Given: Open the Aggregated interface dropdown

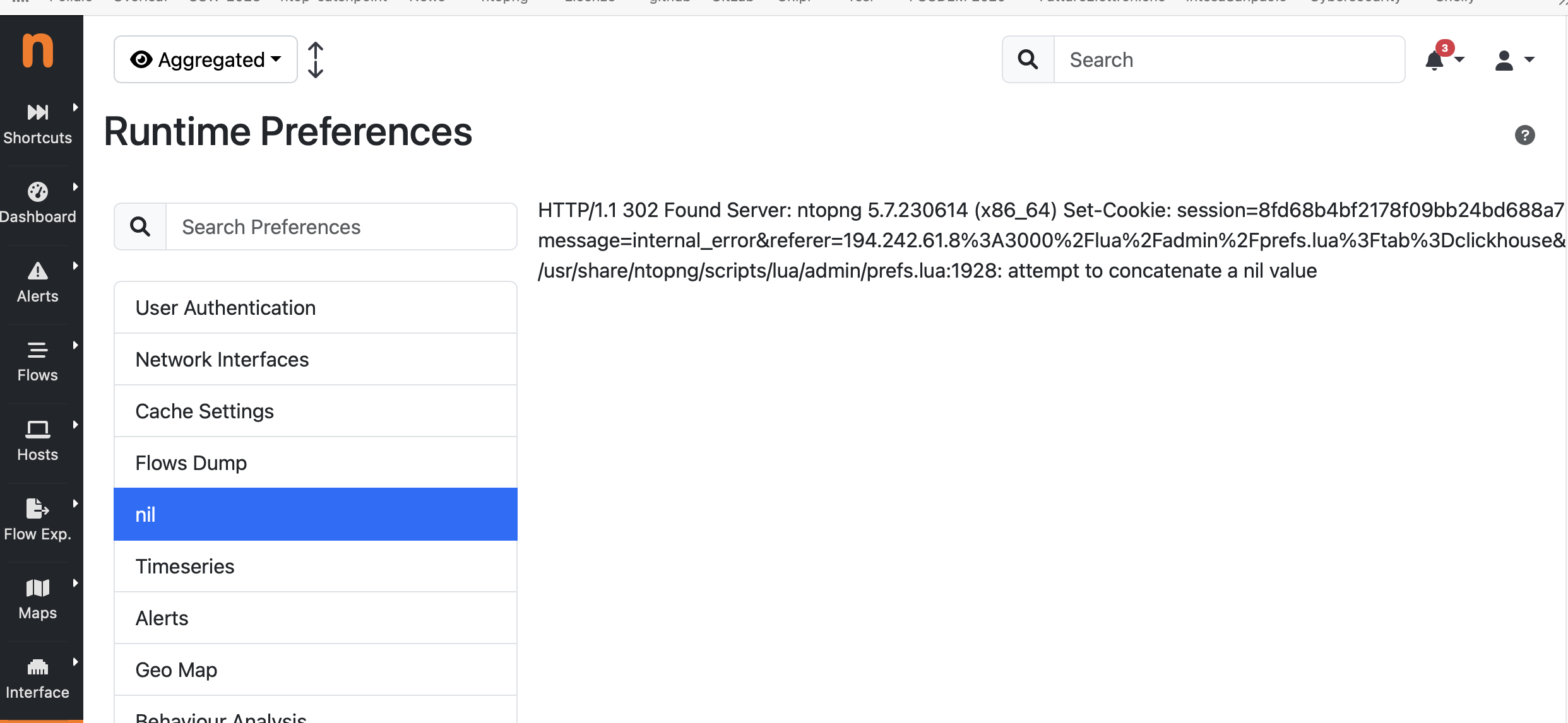Looking at the screenshot, I should (x=205, y=59).
